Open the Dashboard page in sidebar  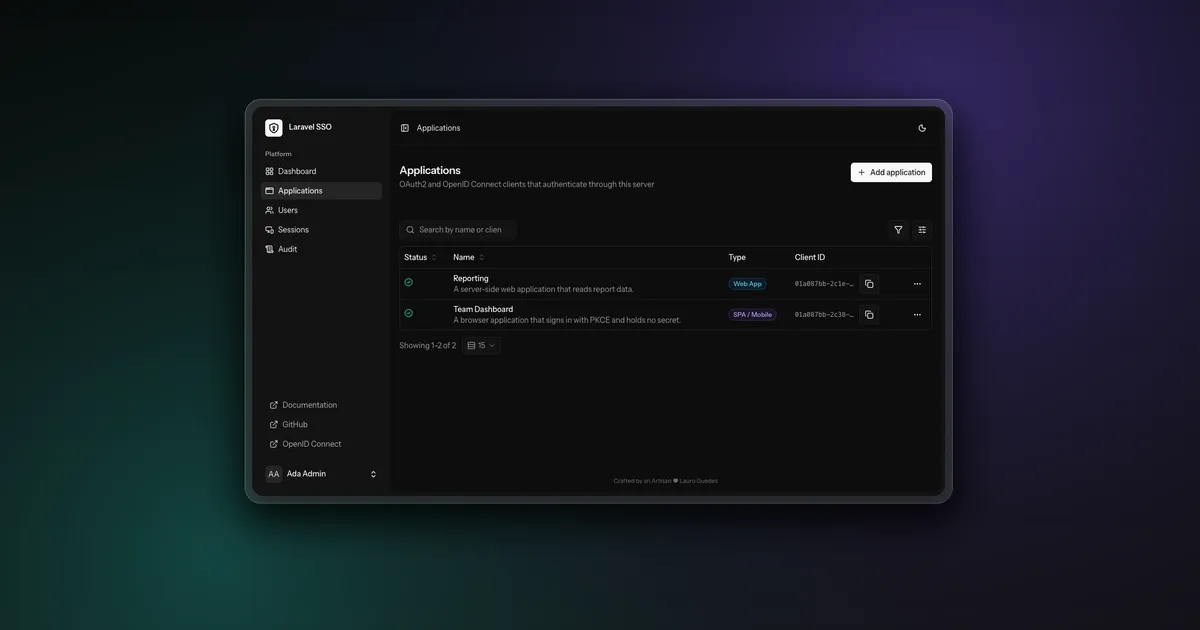[321, 171]
